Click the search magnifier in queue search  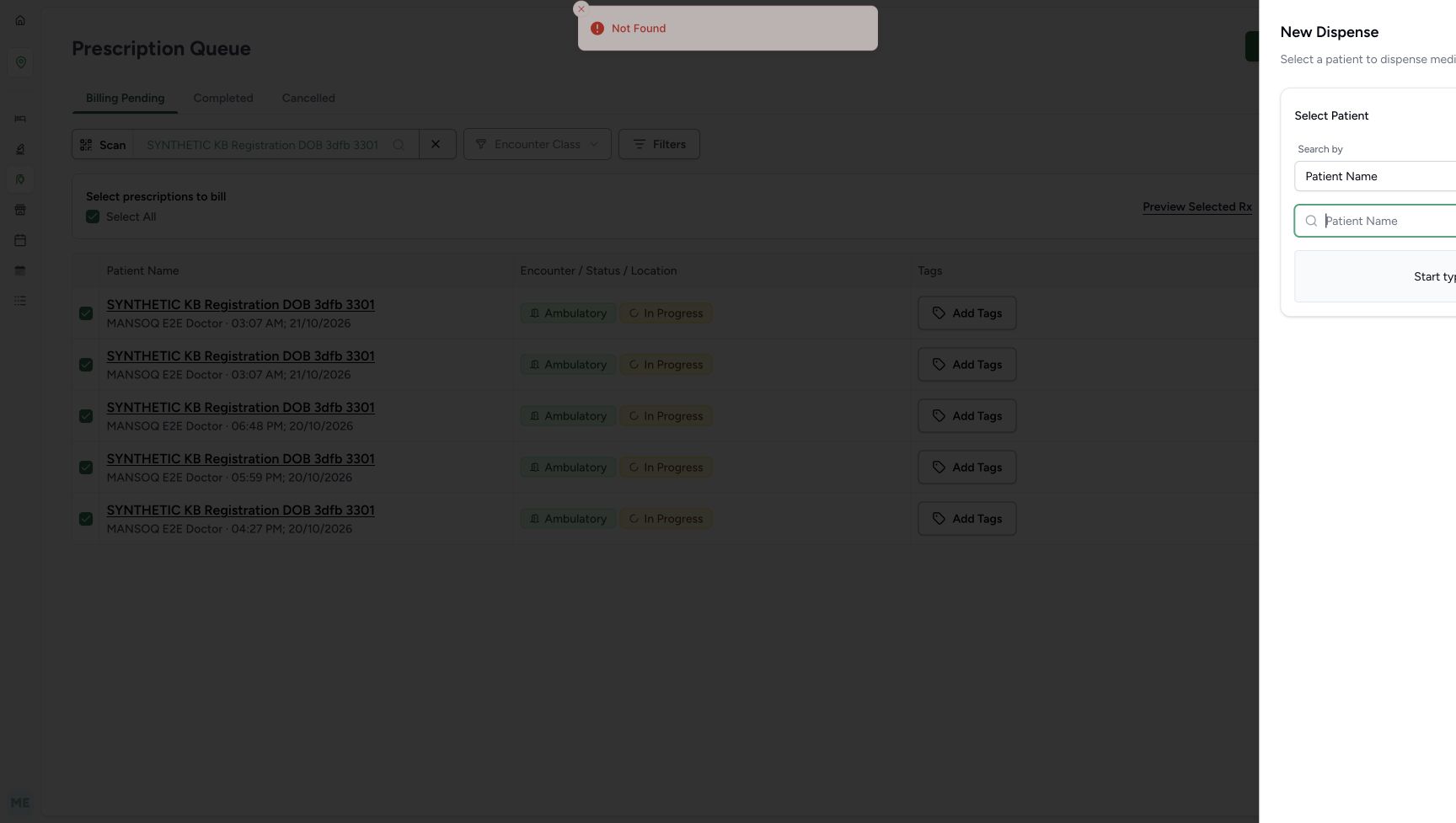pos(399,145)
